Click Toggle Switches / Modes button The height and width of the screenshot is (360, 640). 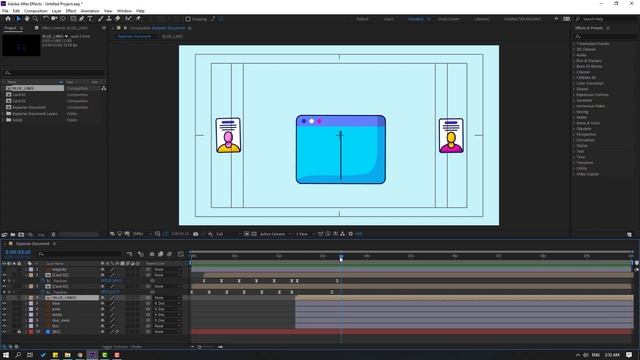click(x=122, y=347)
